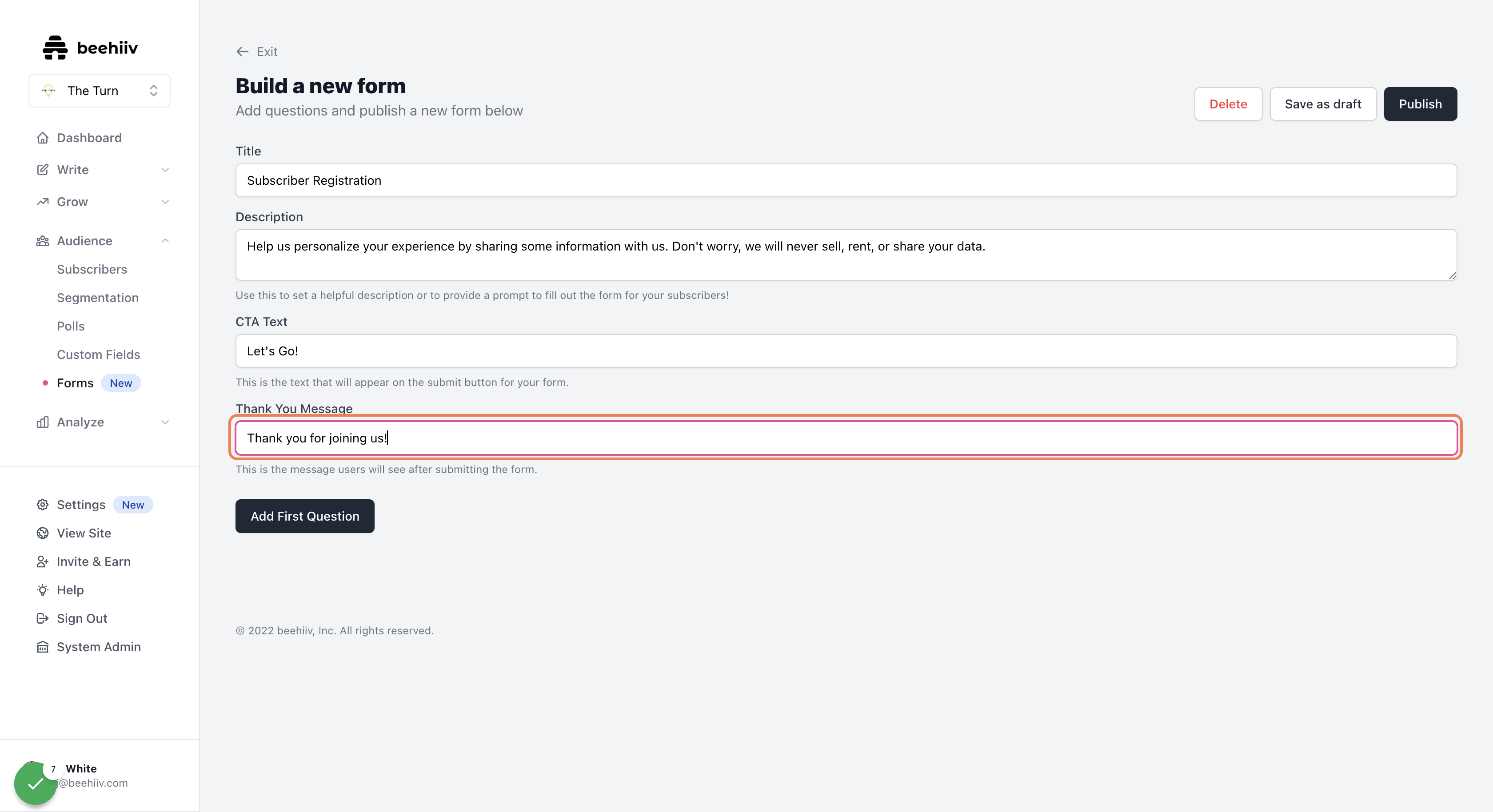Click the Thank You Message field
The width and height of the screenshot is (1493, 812).
point(846,438)
